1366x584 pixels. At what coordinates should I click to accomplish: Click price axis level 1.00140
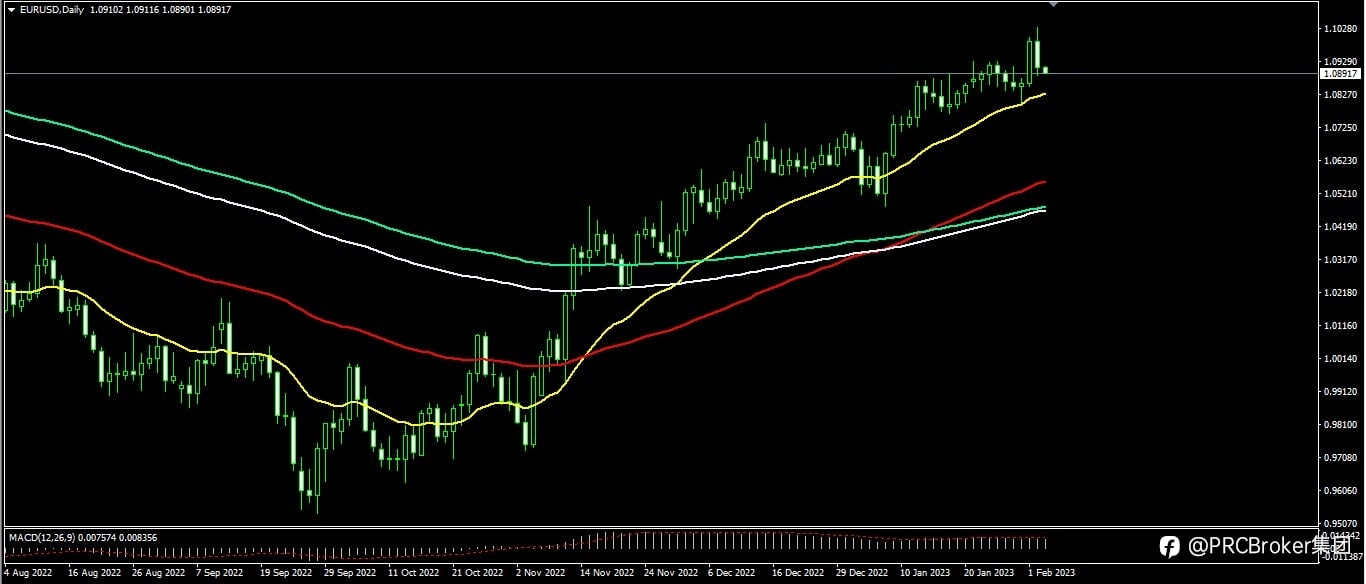pyautogui.click(x=1339, y=358)
